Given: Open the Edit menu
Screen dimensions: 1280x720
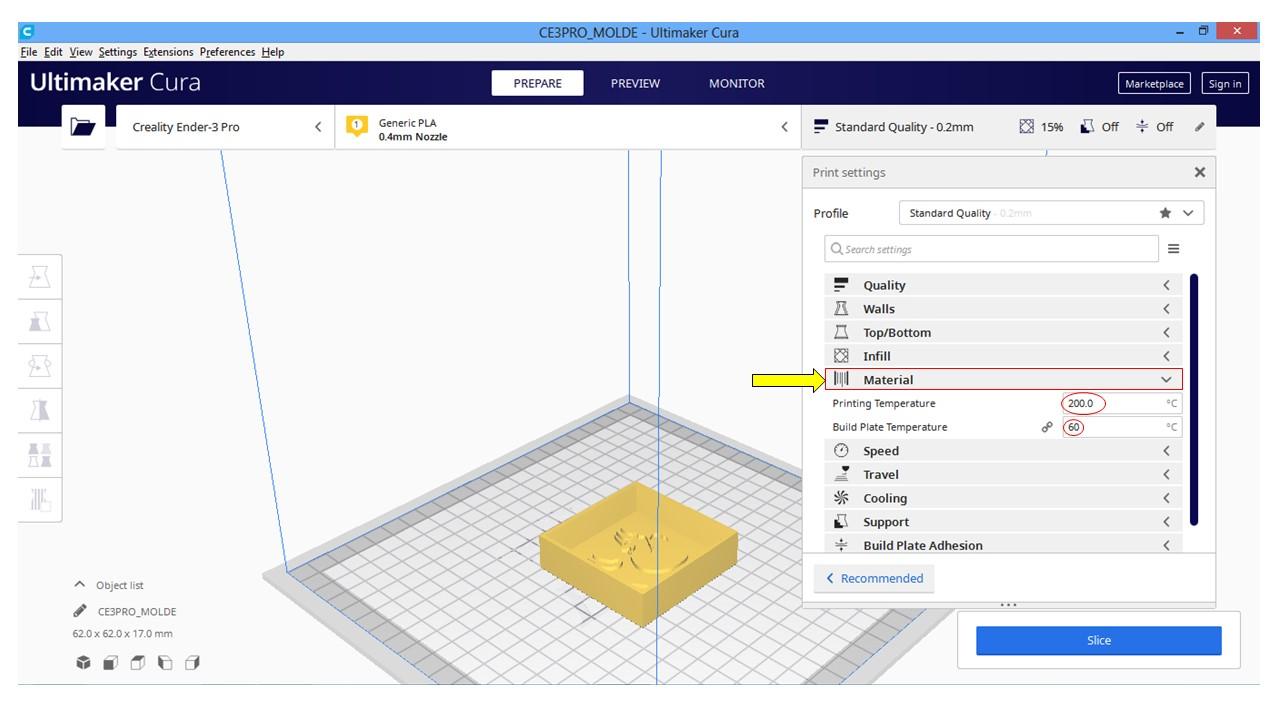Looking at the screenshot, I should click(x=53, y=52).
